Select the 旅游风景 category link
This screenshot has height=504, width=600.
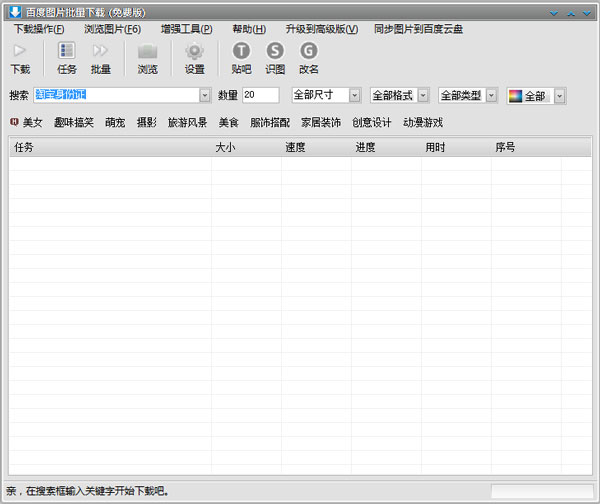[x=188, y=122]
